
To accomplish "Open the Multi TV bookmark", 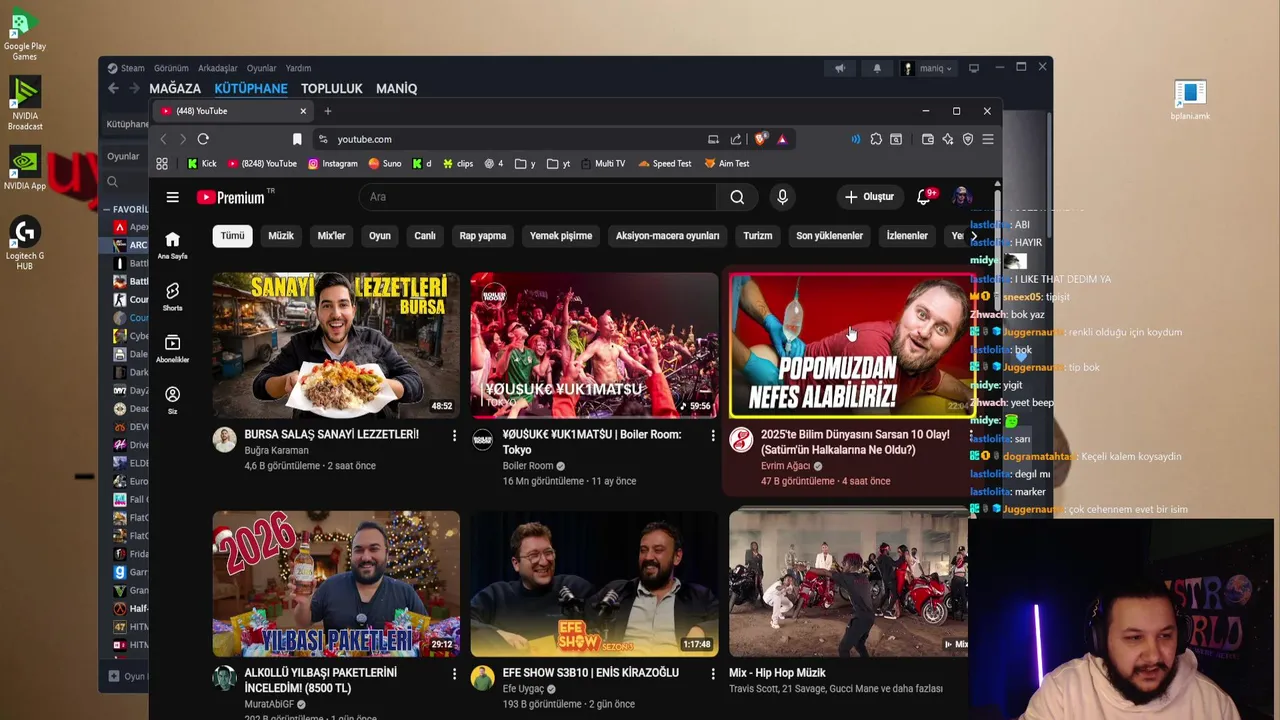I will pyautogui.click(x=602, y=164).
